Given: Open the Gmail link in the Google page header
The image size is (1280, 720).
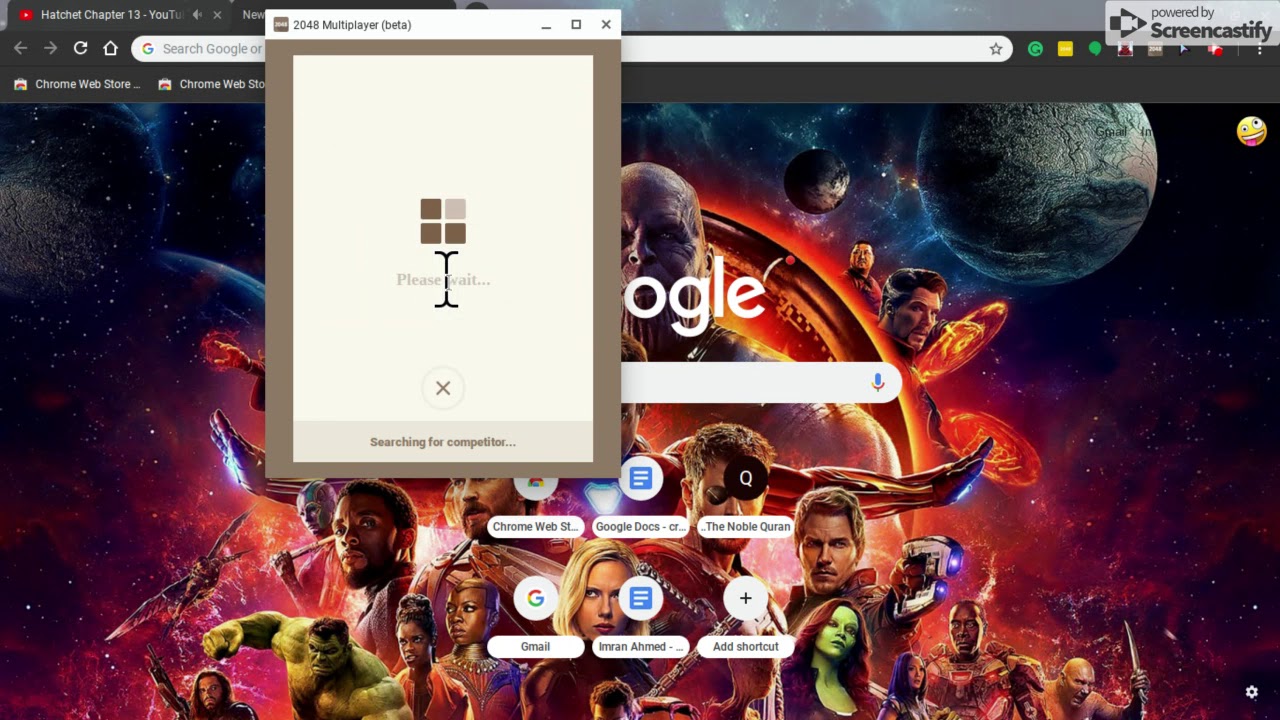Looking at the screenshot, I should pos(1110,131).
